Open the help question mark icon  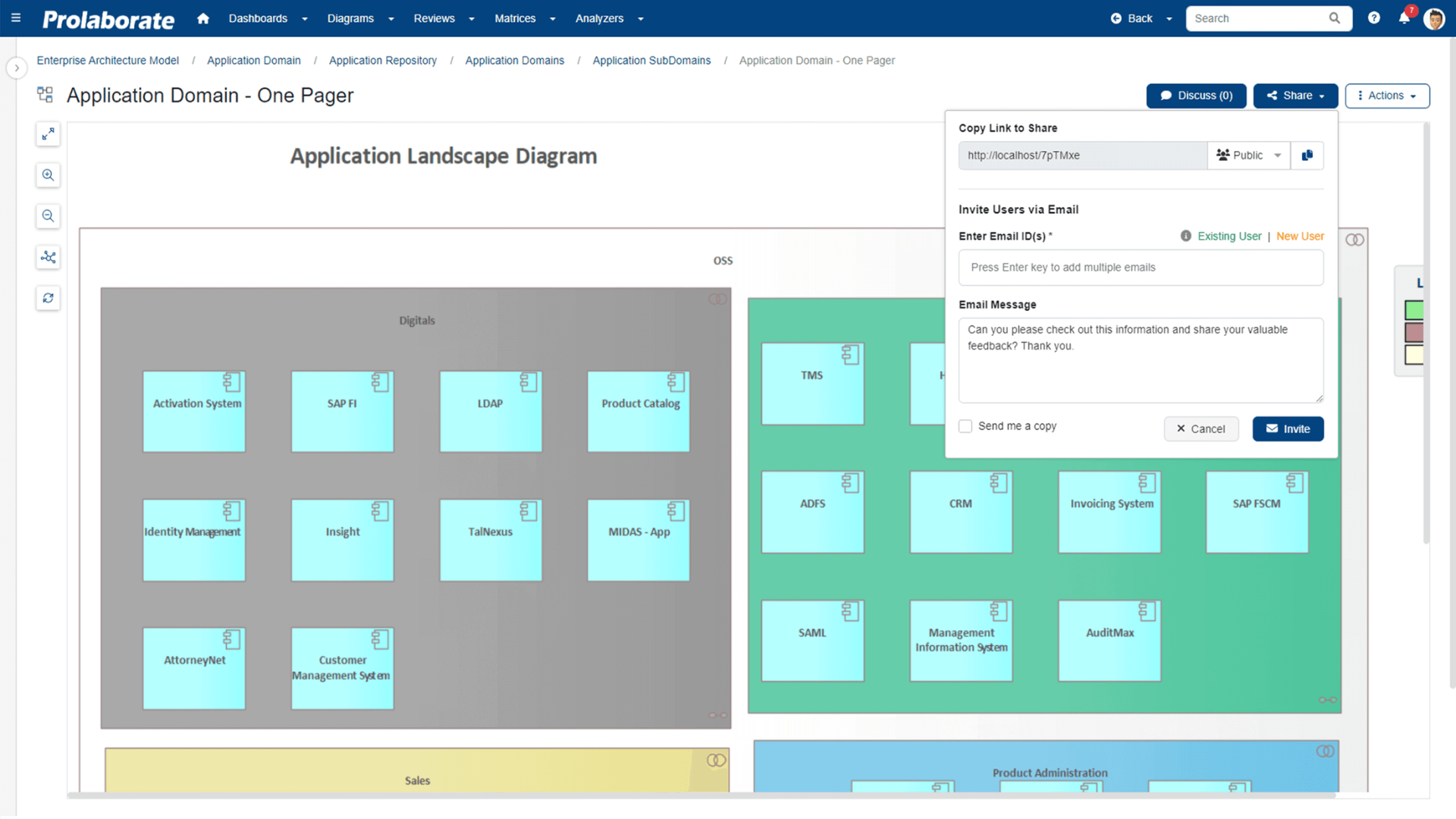[1373, 18]
